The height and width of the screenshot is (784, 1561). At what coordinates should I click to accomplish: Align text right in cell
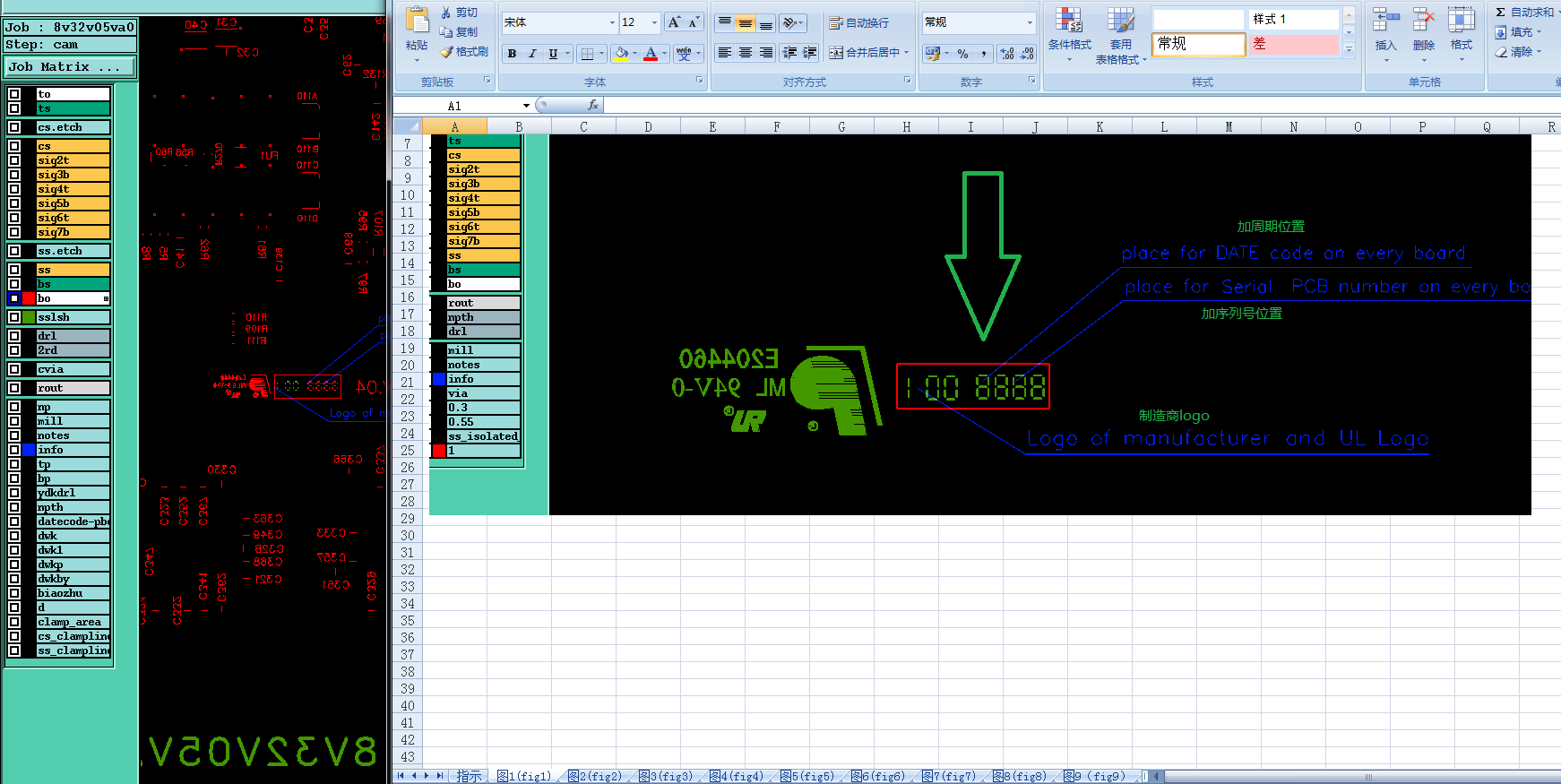point(766,53)
